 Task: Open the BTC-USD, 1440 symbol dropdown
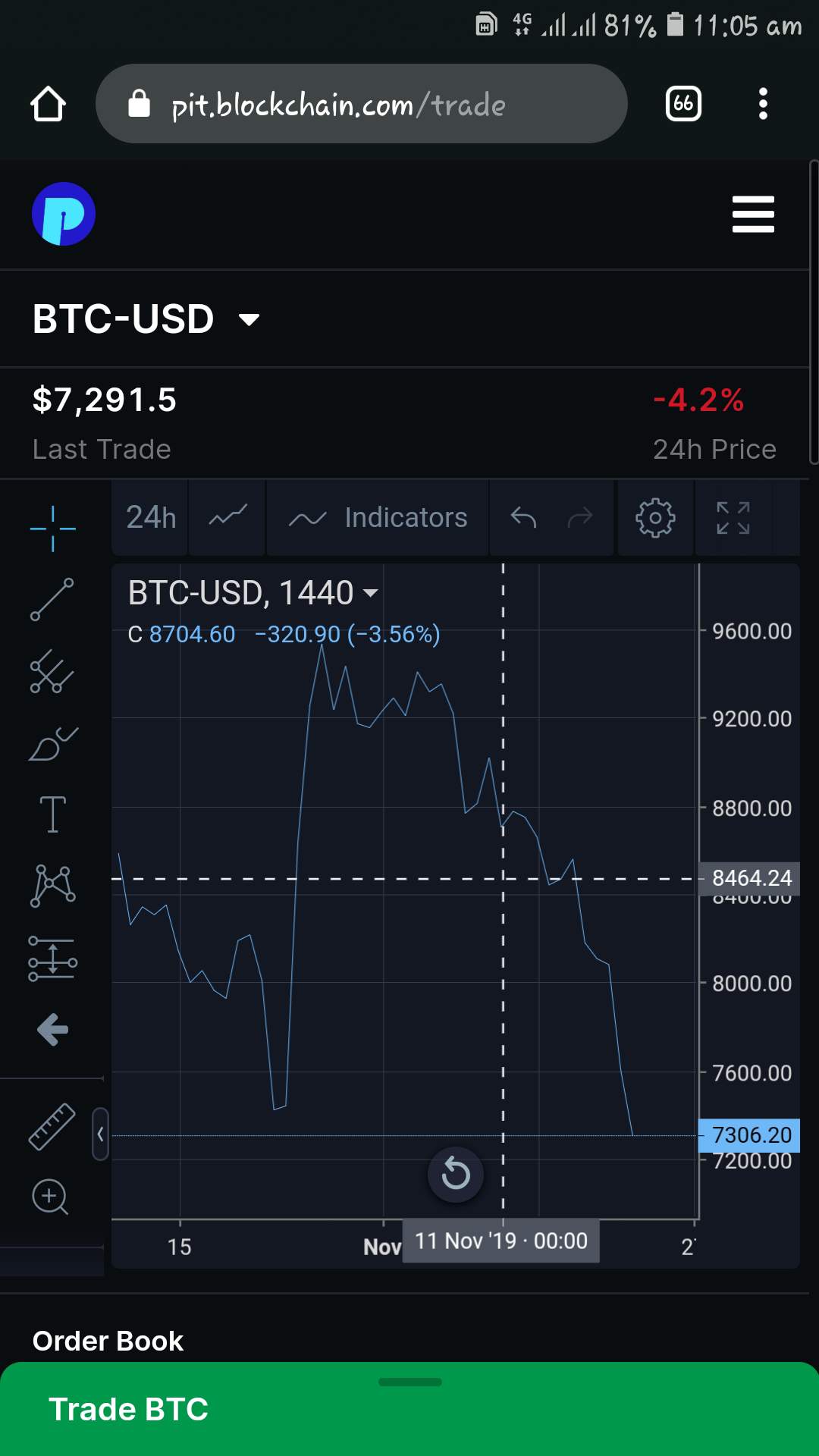coord(370,593)
